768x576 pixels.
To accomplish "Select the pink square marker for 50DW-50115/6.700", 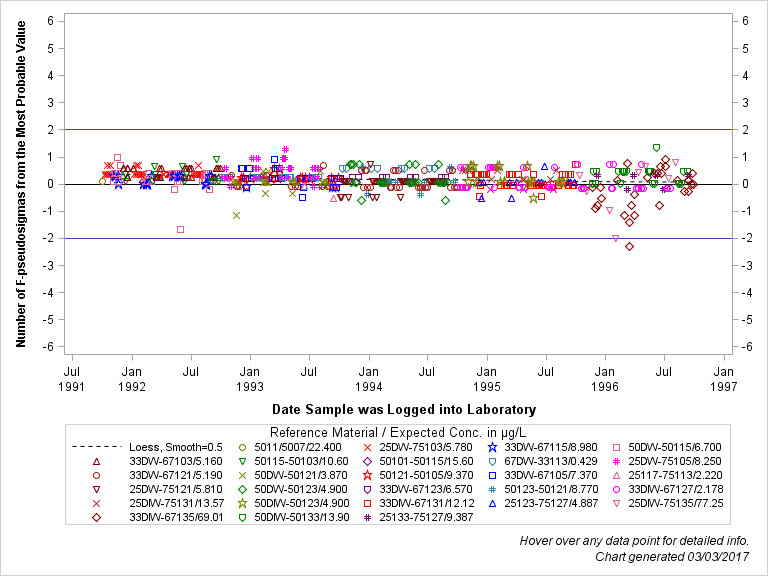I will click(617, 447).
